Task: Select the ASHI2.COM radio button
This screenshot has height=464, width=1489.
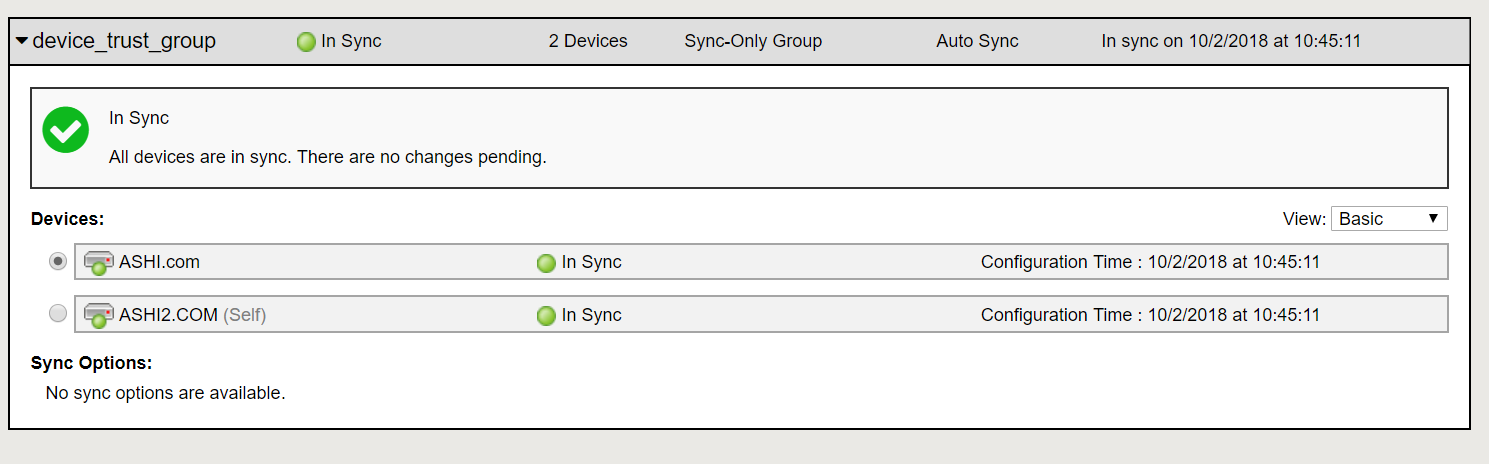Action: (x=58, y=314)
